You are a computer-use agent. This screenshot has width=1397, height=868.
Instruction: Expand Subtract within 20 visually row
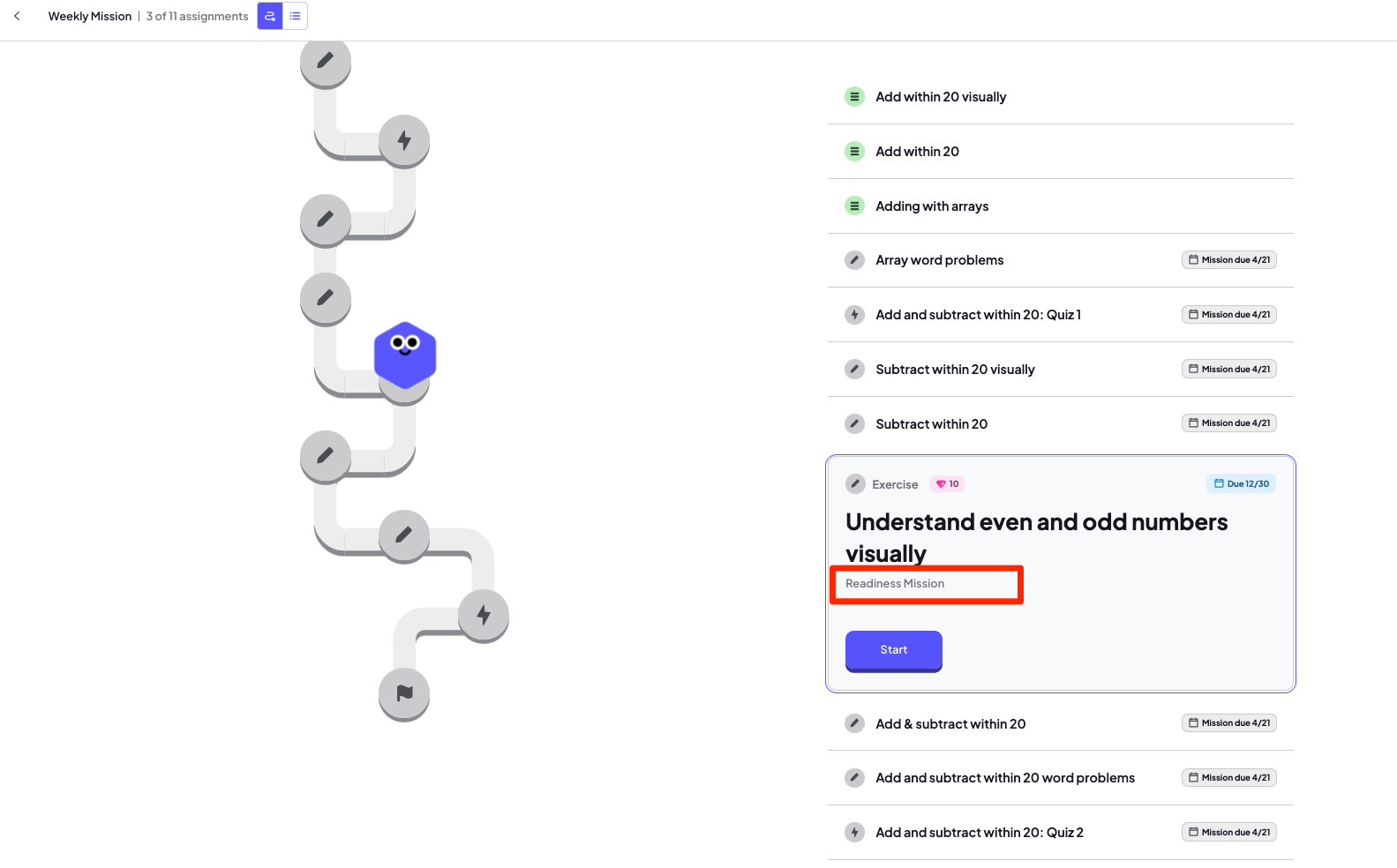click(x=1061, y=370)
